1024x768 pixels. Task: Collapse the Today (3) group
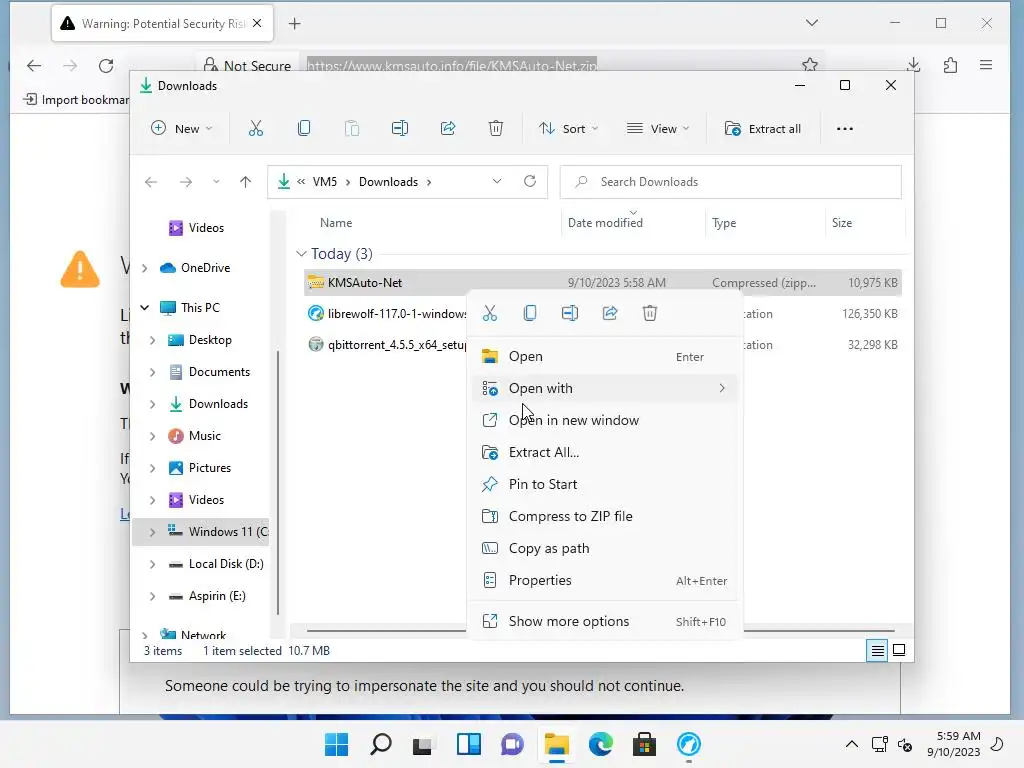click(301, 253)
